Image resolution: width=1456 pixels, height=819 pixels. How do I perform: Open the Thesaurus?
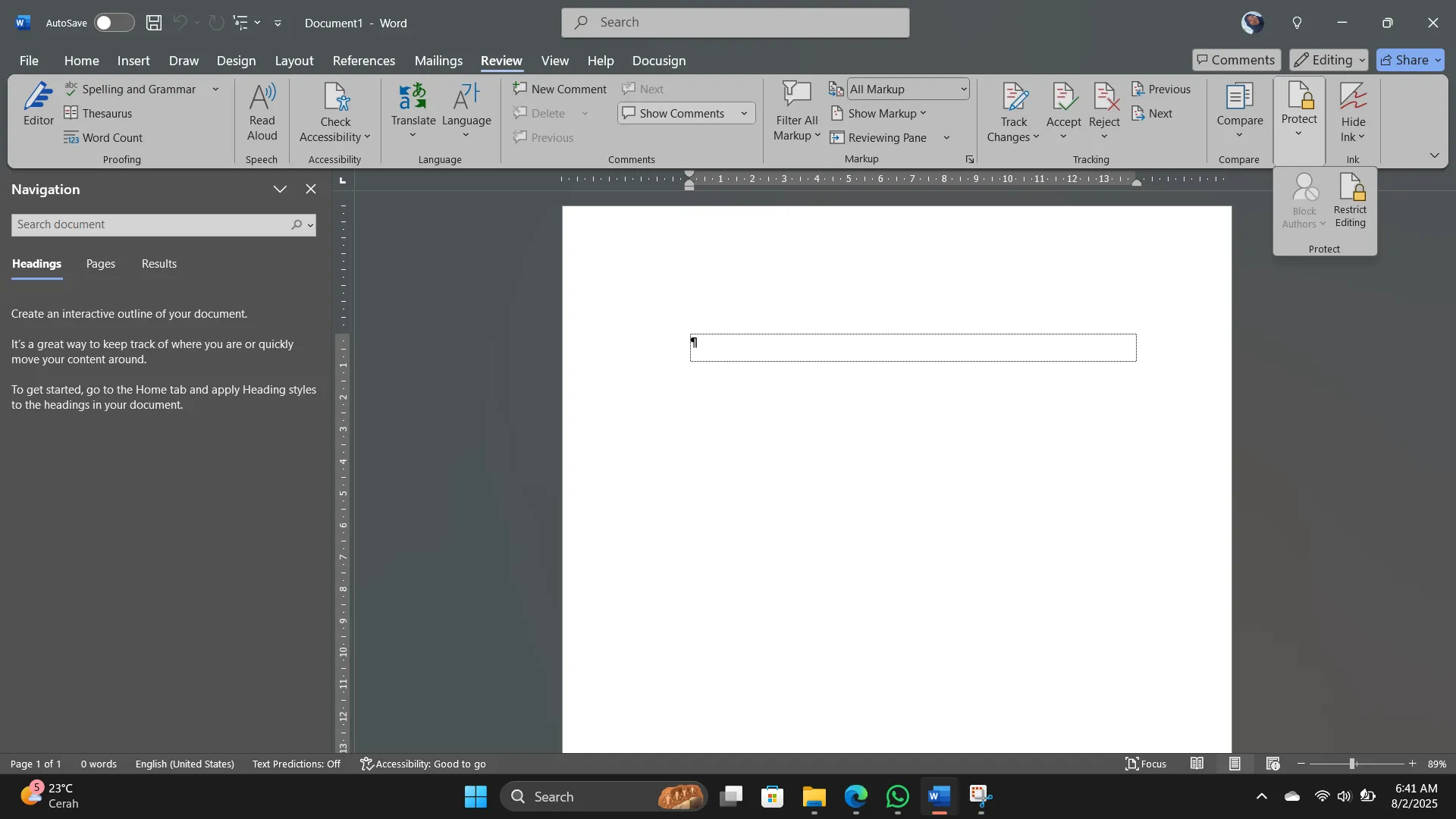point(99,113)
